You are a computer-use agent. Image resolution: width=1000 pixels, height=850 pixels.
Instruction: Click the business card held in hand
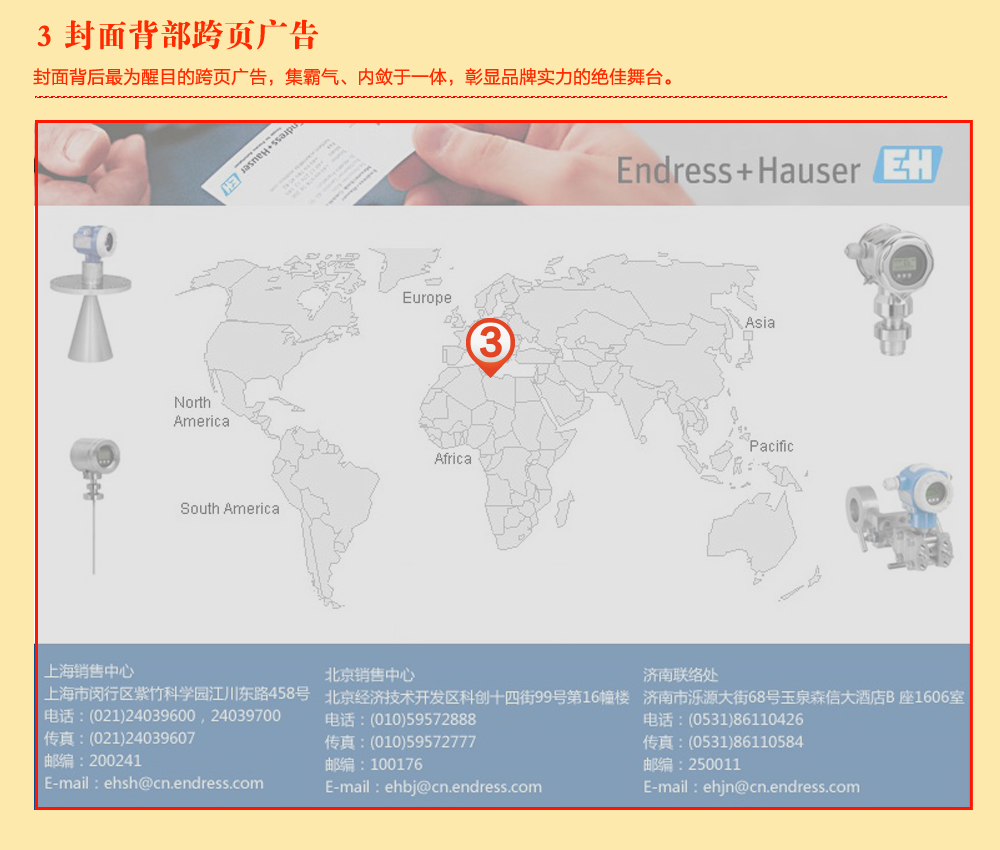[290, 162]
